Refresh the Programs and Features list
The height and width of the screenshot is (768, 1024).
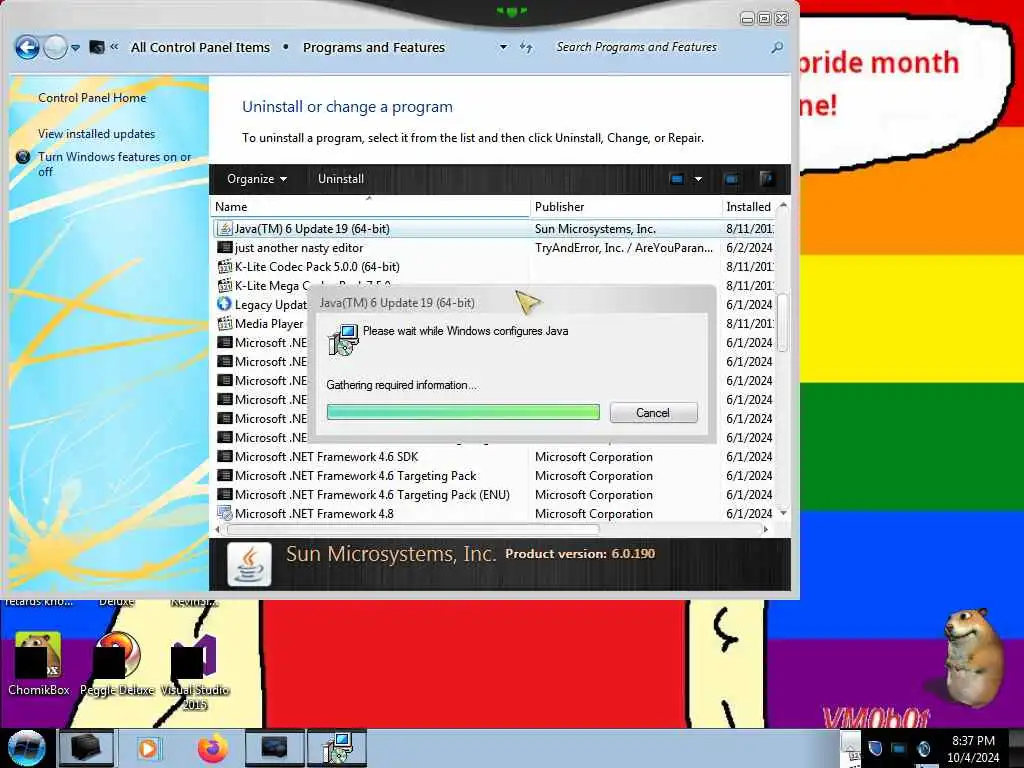[526, 47]
